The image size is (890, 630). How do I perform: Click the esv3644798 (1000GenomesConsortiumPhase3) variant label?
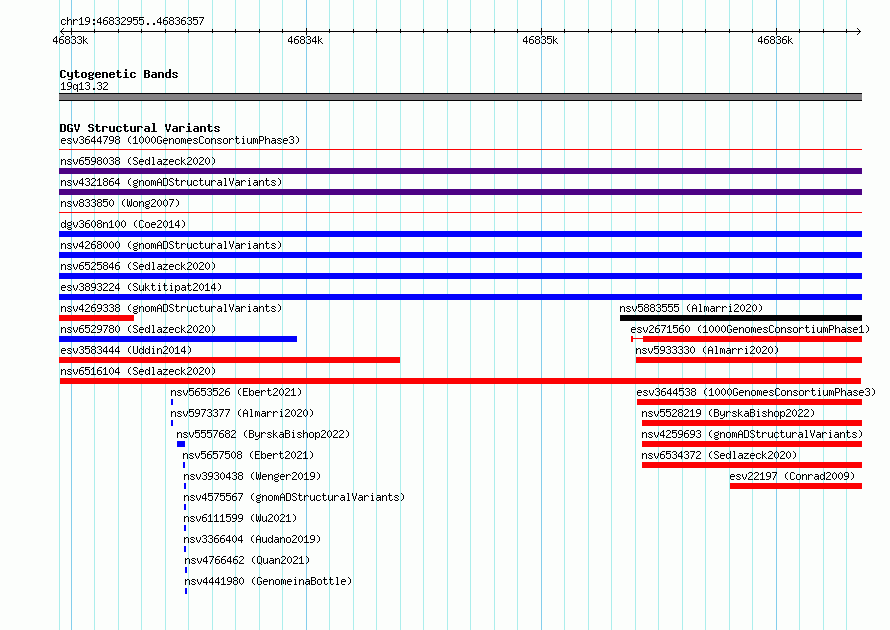(180, 140)
